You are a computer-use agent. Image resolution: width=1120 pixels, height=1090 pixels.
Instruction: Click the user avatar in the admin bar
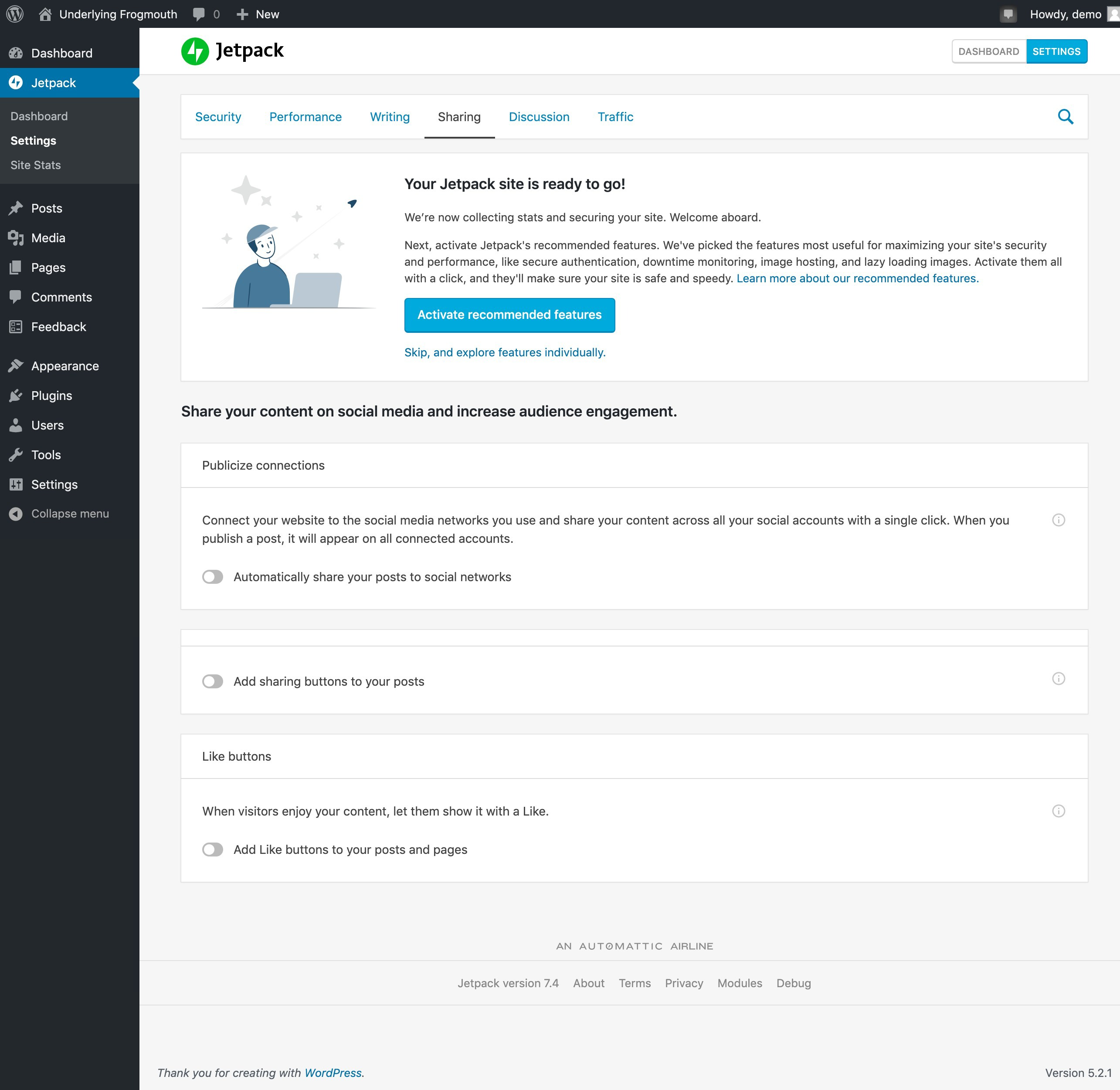click(x=1114, y=14)
